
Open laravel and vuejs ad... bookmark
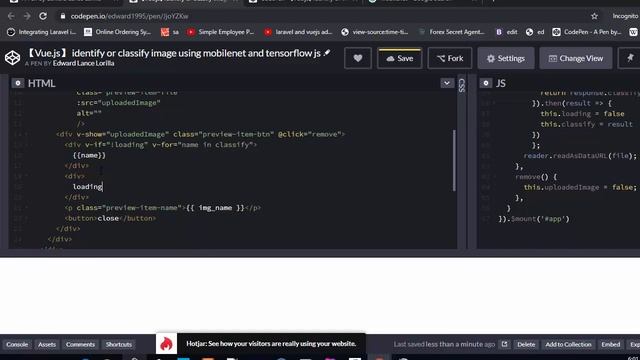(298, 32)
